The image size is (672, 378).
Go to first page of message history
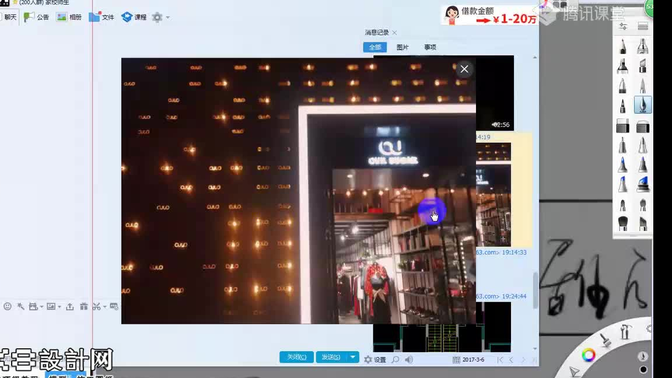coord(500,360)
